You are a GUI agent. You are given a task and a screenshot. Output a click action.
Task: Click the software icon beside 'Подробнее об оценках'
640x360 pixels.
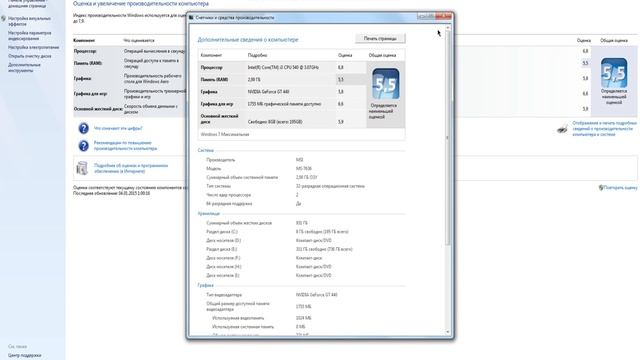[x=82, y=168]
